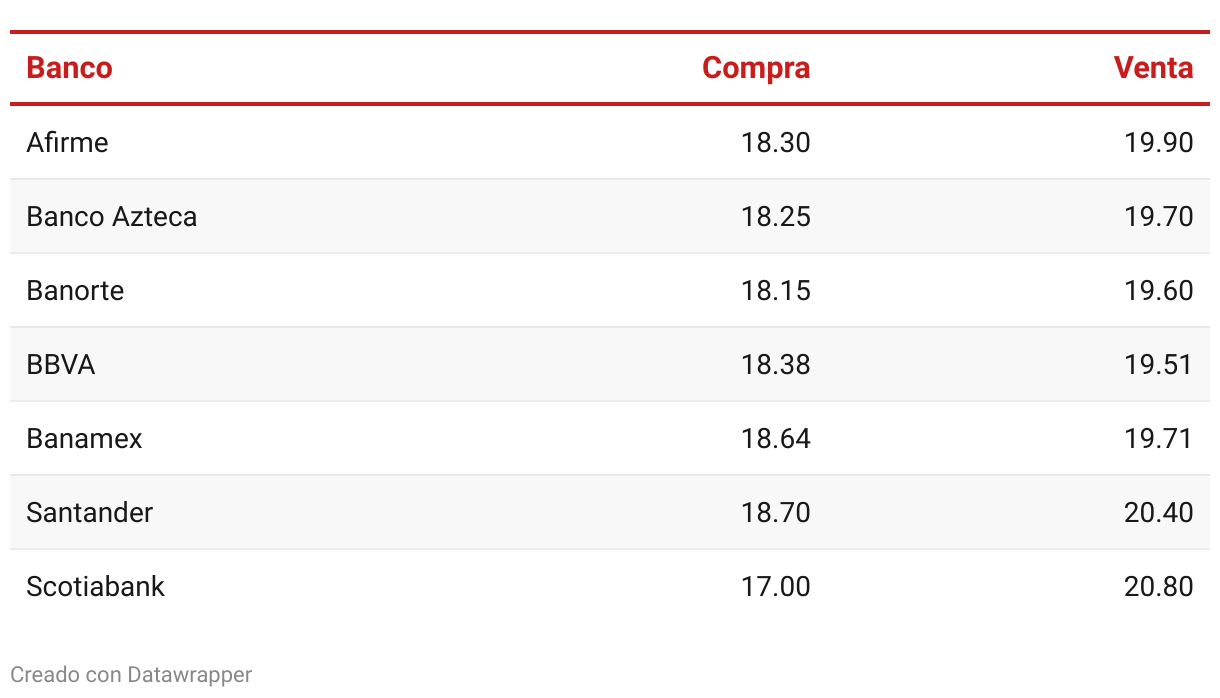Screen dimensions: 1220x698
Task: Click Afirme venta value 19.90
Action: [x=1159, y=142]
